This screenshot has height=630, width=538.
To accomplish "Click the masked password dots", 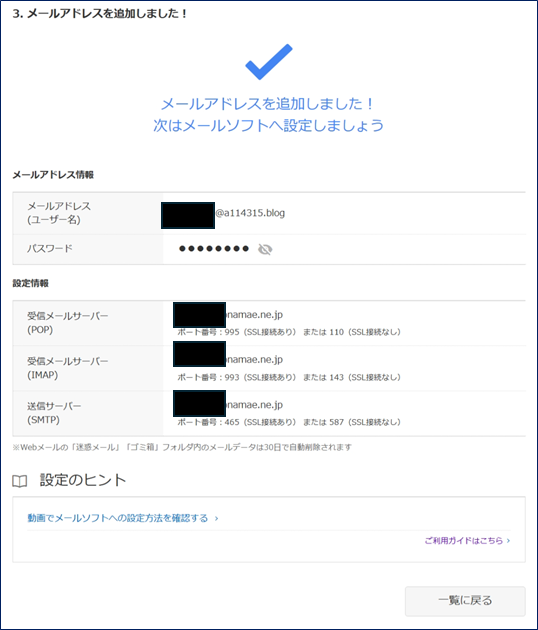I will 214,249.
